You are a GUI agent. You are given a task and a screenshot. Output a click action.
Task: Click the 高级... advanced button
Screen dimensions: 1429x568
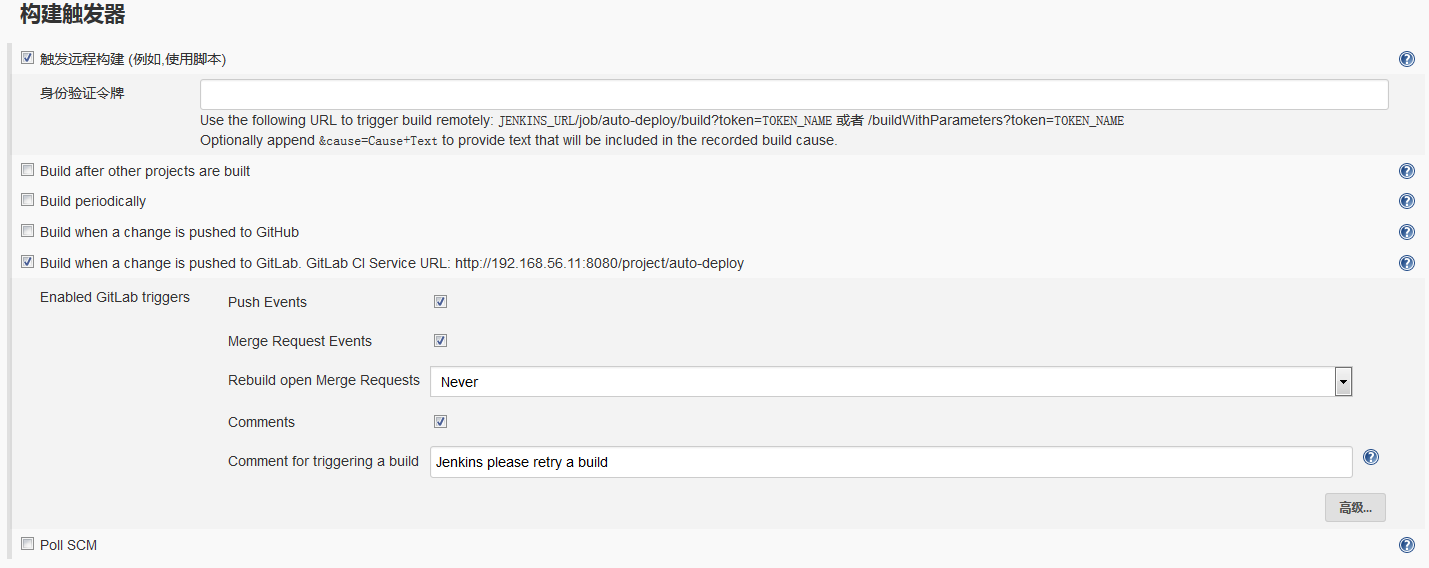click(x=1355, y=507)
